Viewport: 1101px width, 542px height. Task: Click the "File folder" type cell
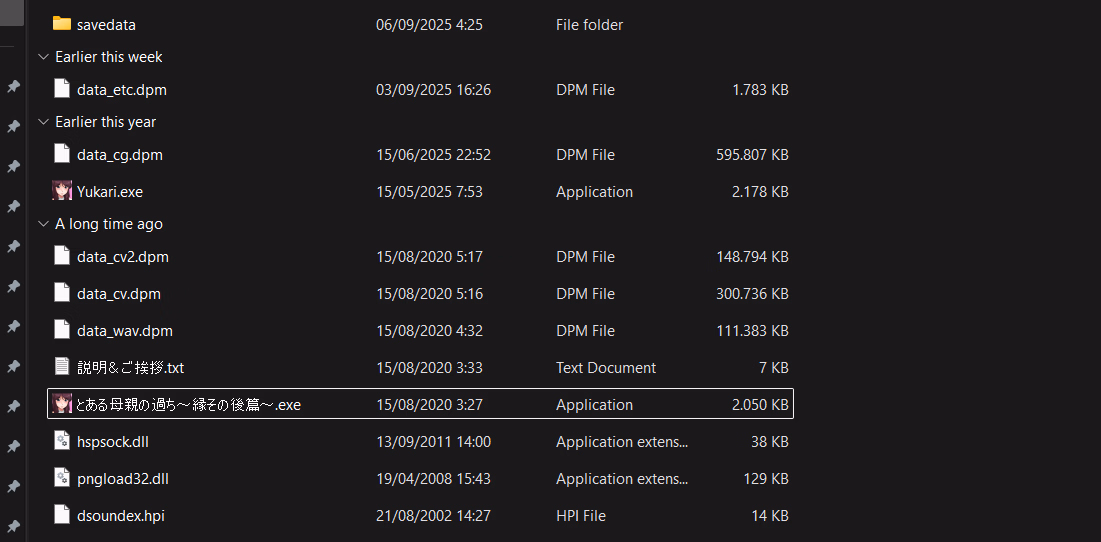590,25
